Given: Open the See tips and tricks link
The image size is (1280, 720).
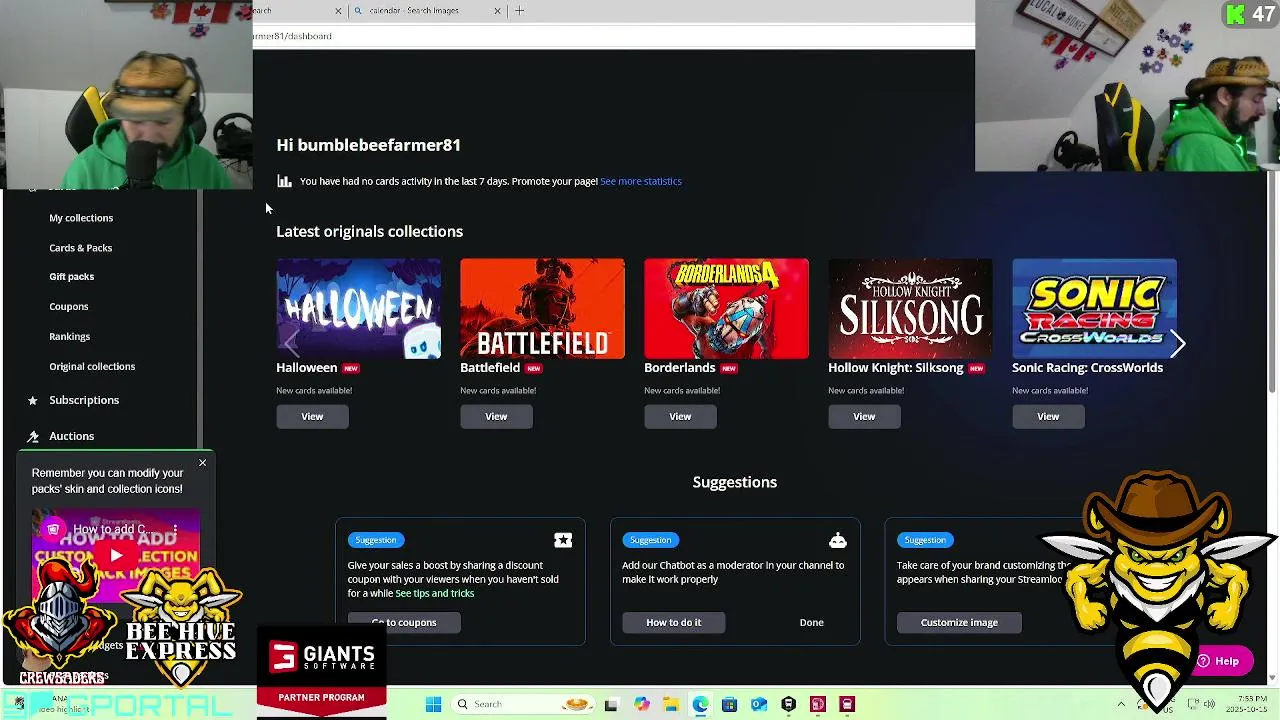Looking at the screenshot, I should tap(434, 593).
